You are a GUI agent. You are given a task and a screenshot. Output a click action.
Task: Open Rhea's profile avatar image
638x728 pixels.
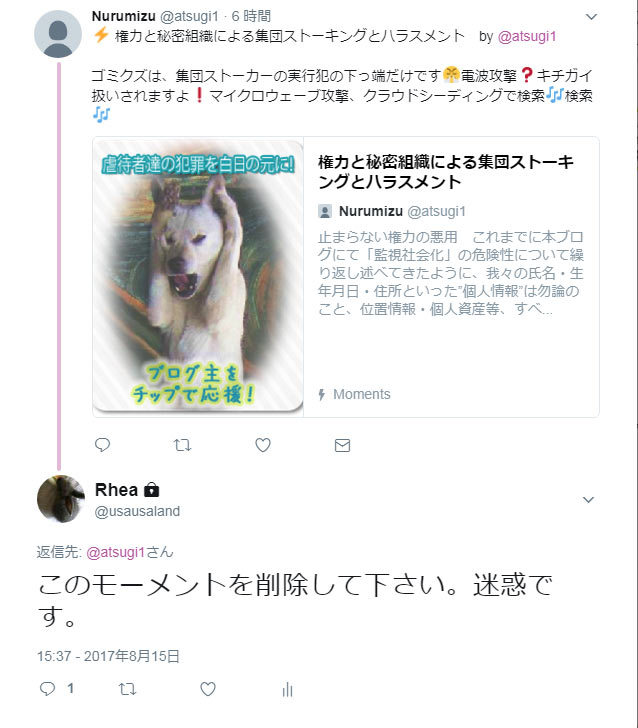click(x=61, y=499)
